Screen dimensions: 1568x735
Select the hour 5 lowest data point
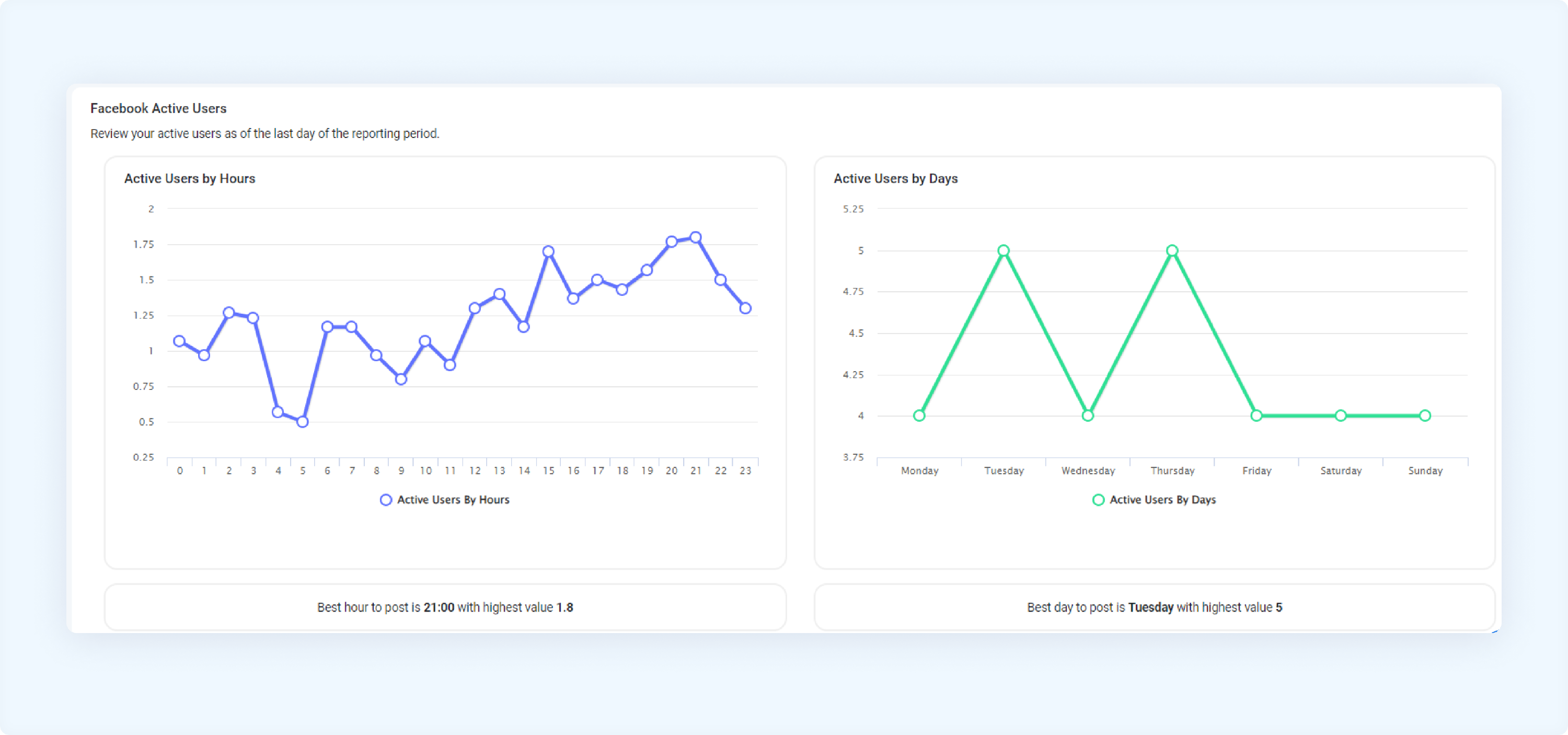click(303, 421)
